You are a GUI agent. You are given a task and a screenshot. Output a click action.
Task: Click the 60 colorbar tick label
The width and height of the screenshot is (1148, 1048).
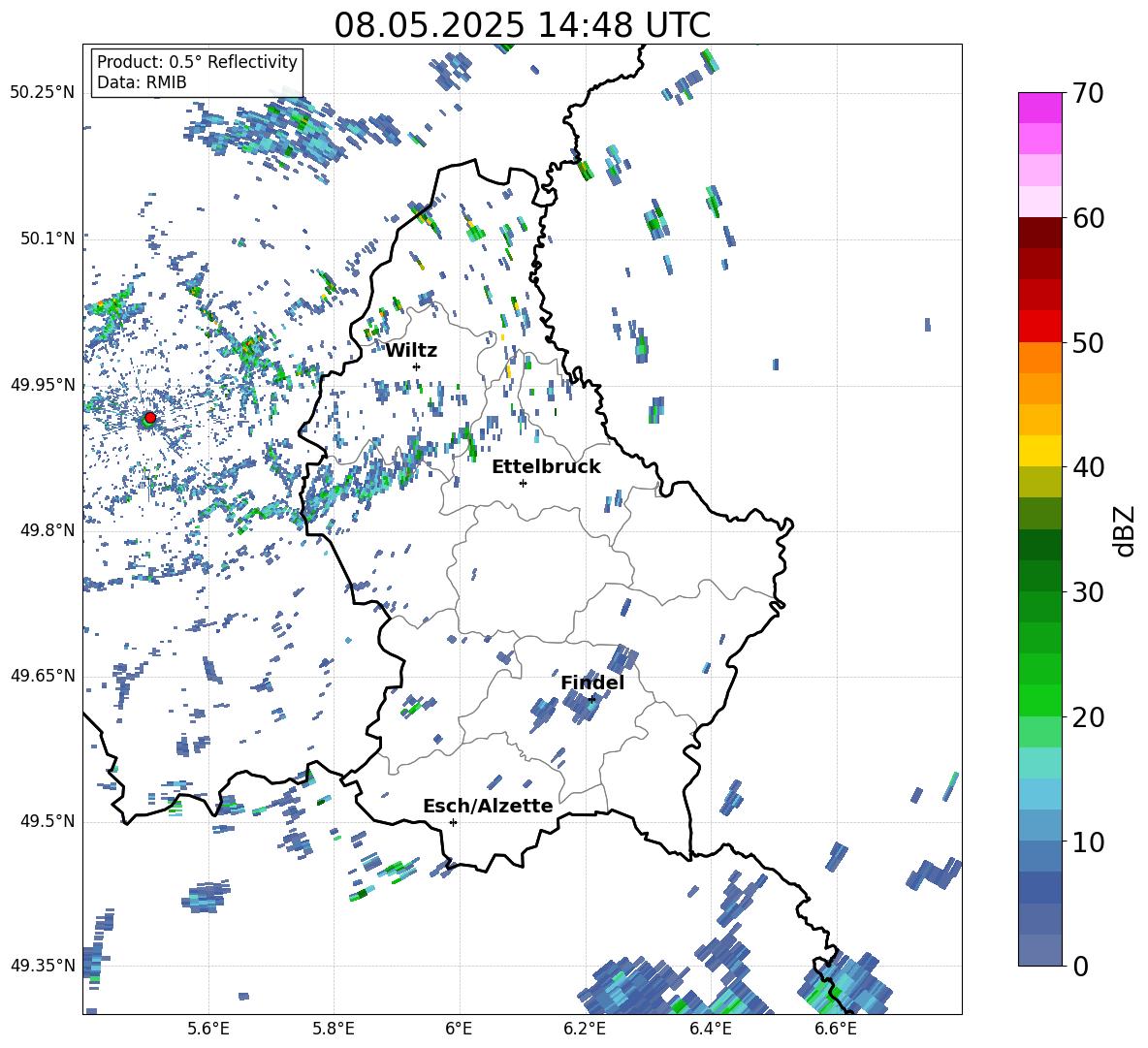pos(1088,218)
